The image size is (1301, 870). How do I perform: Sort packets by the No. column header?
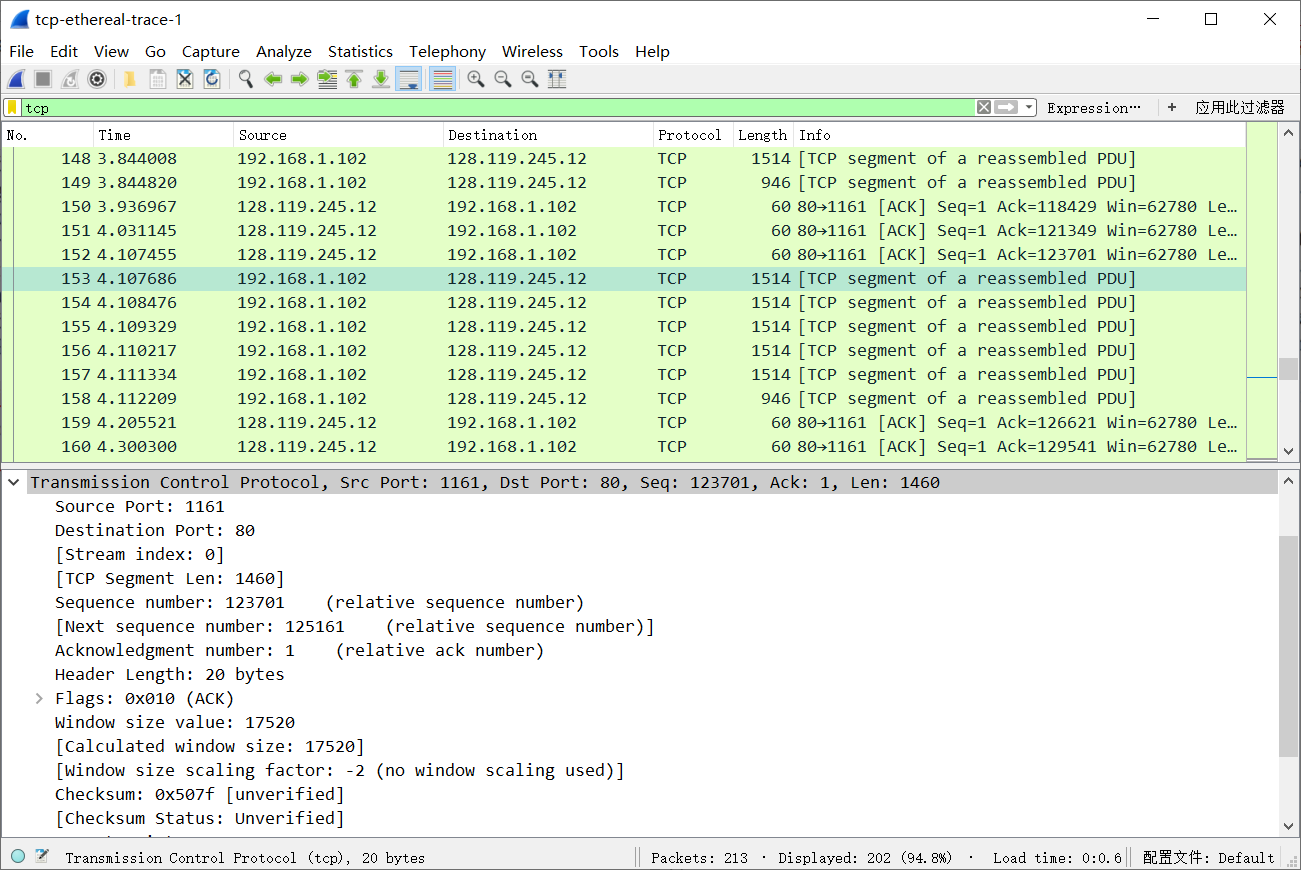(48, 135)
